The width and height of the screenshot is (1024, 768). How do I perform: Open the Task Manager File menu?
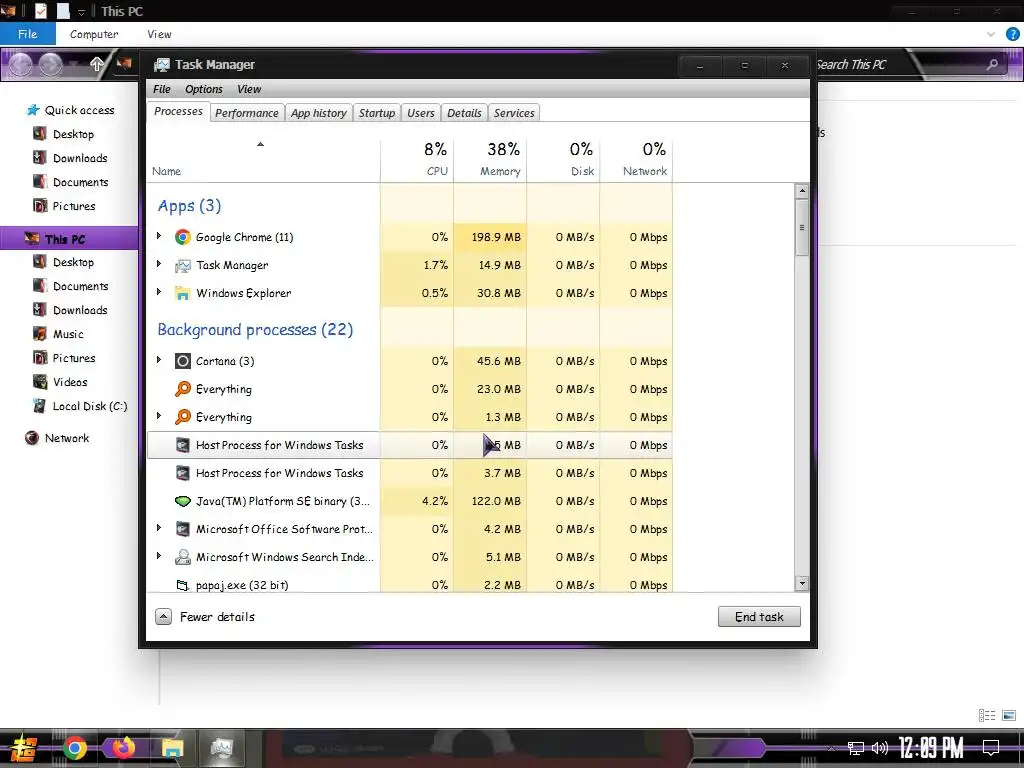(x=162, y=89)
